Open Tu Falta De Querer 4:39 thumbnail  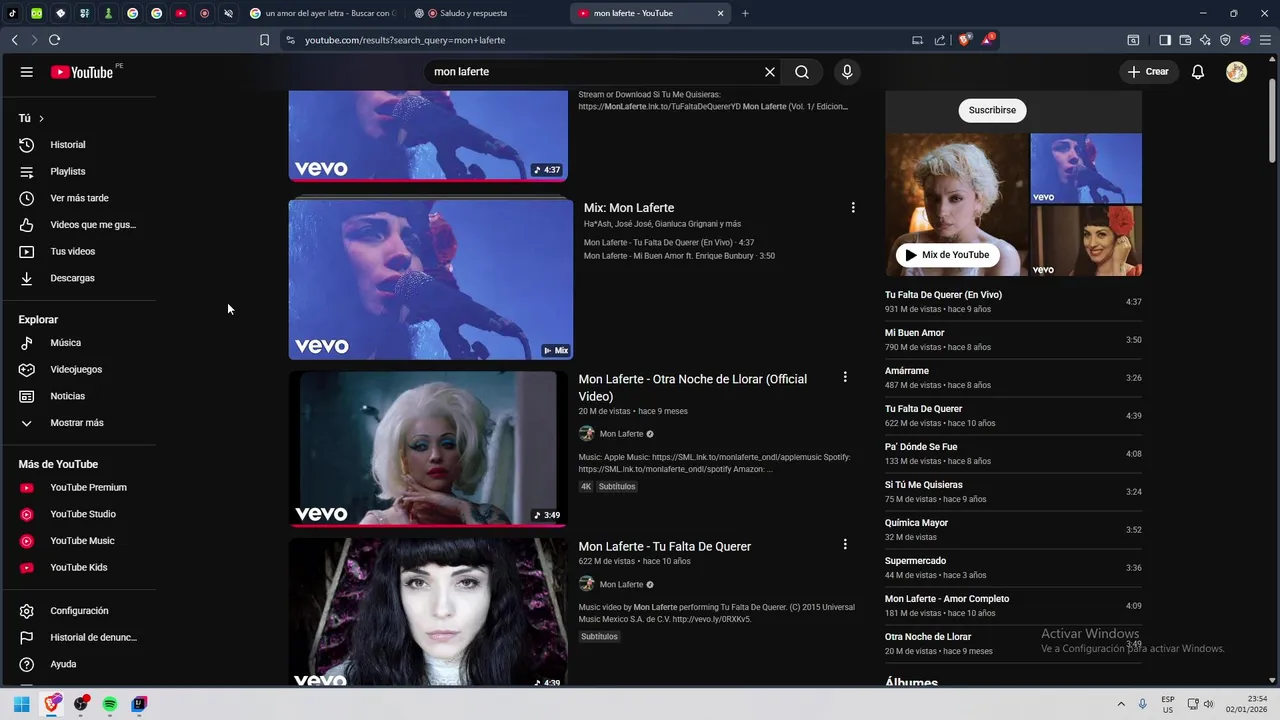pyautogui.click(x=428, y=612)
